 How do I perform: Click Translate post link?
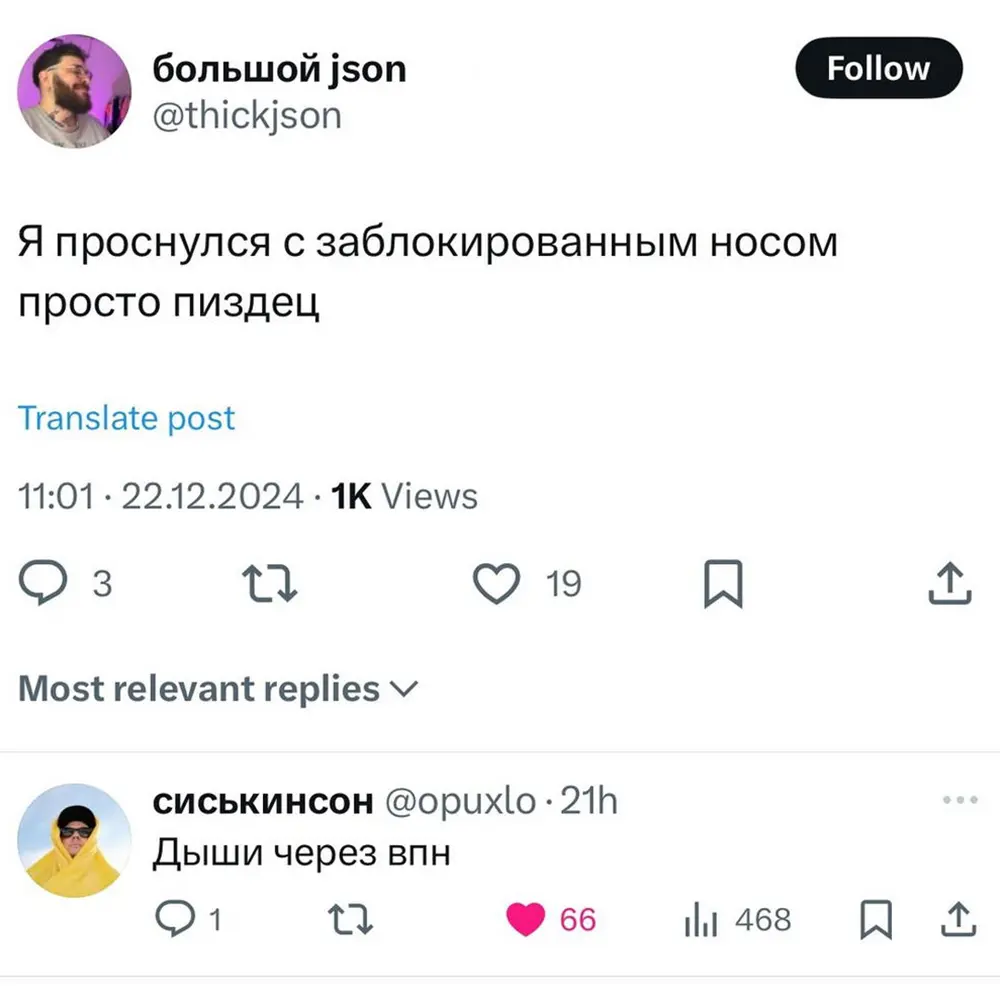[x=127, y=418]
